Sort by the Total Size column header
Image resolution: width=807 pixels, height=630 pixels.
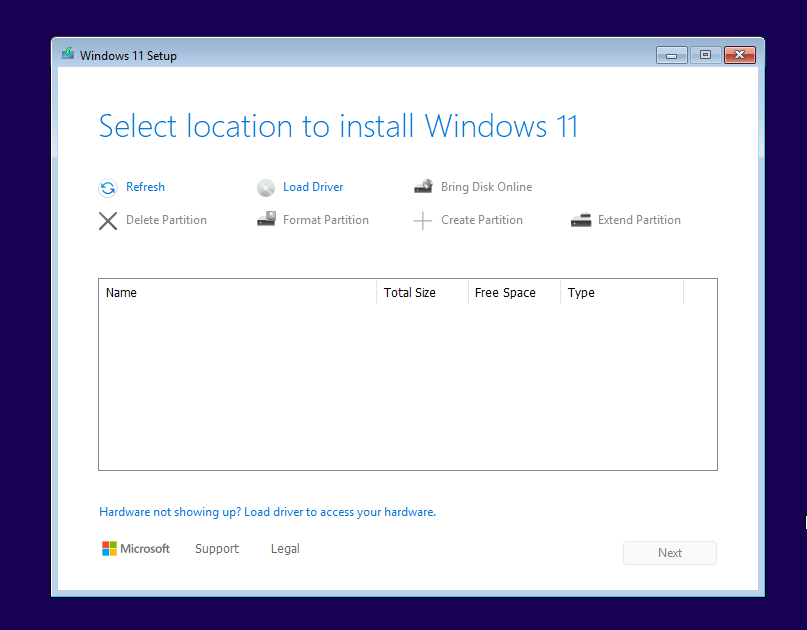coord(423,292)
